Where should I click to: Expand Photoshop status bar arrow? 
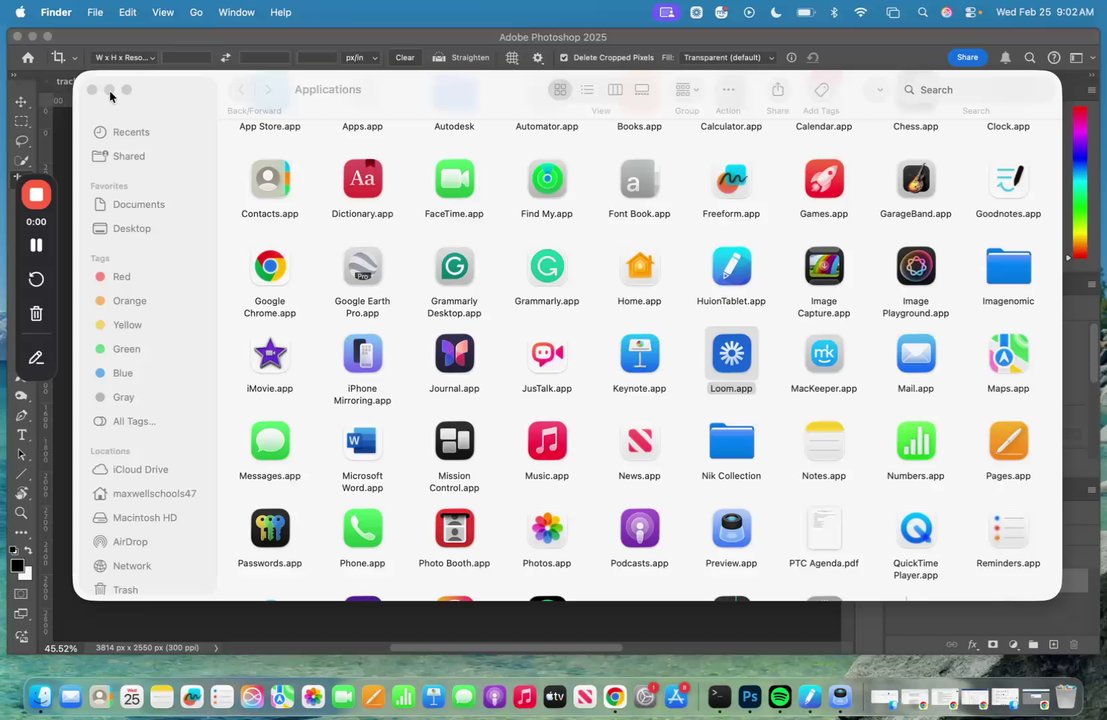click(216, 648)
